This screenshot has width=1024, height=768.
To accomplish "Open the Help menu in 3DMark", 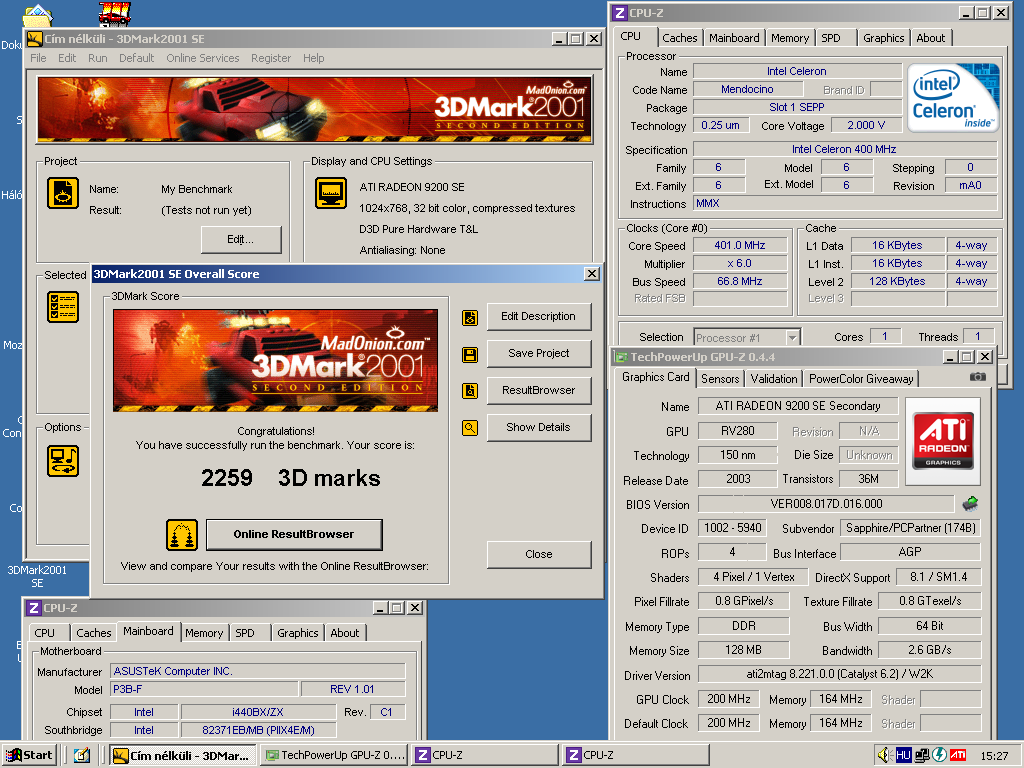I will (x=313, y=58).
